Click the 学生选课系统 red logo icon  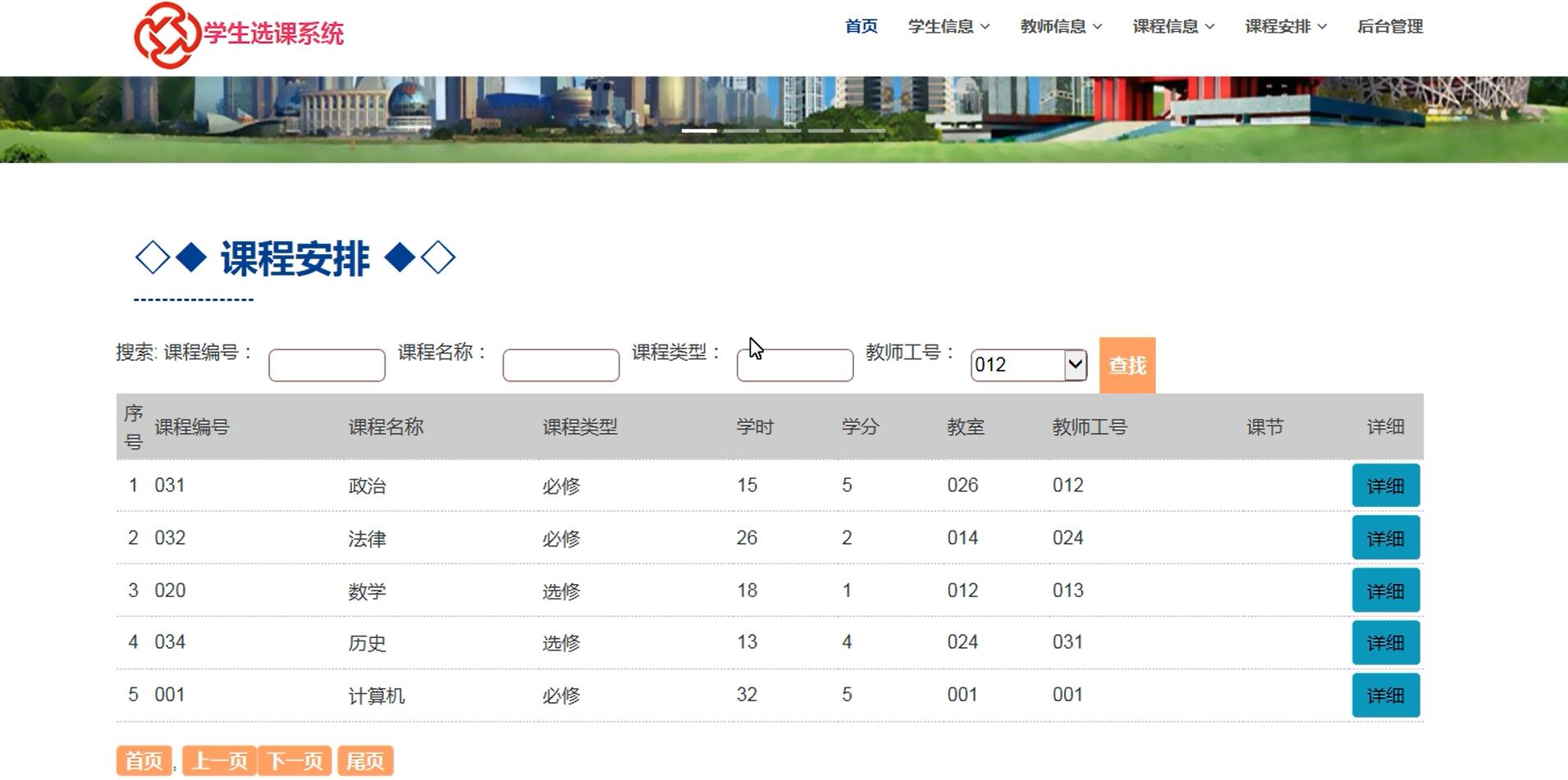(x=167, y=34)
